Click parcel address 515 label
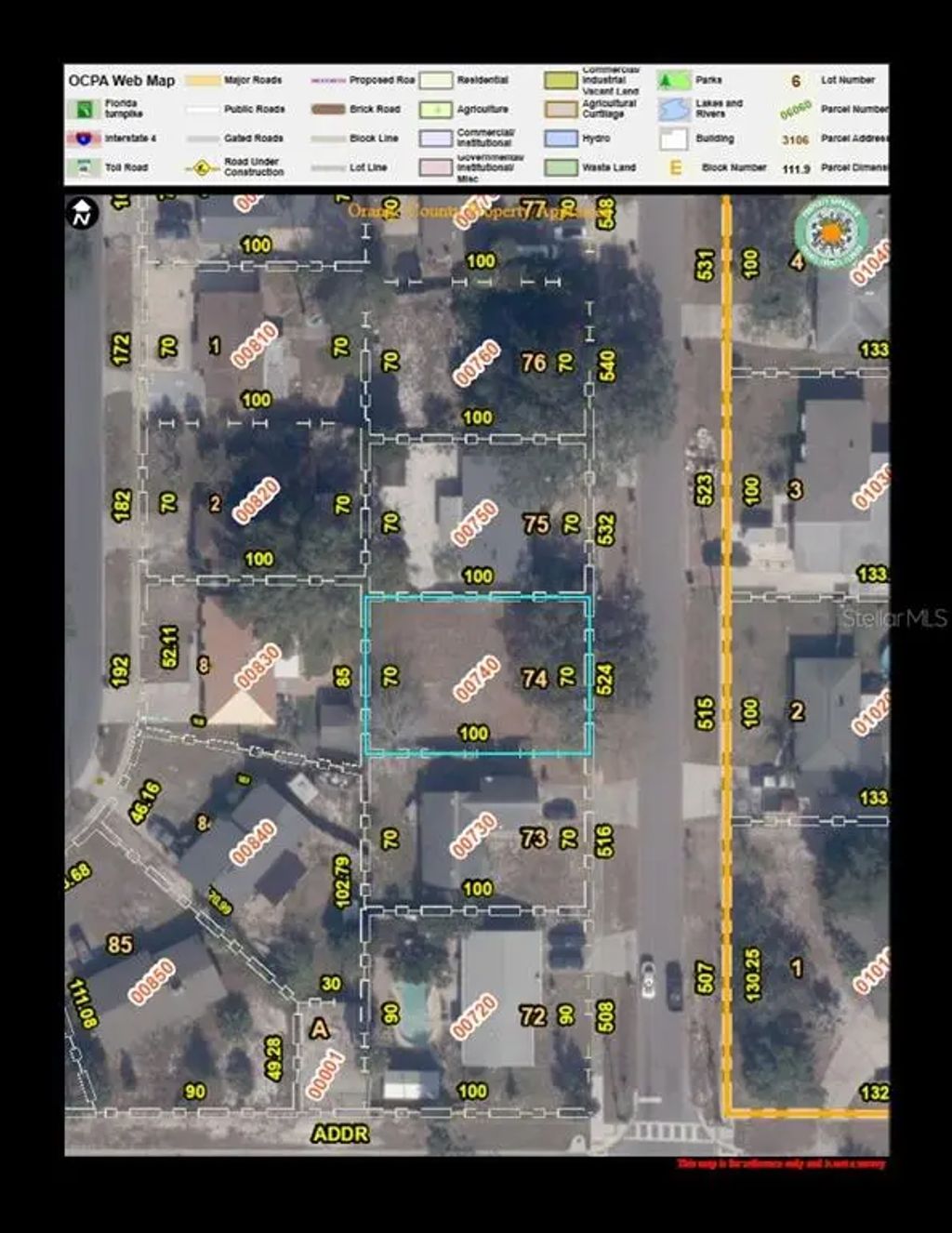952x1233 pixels. click(705, 712)
